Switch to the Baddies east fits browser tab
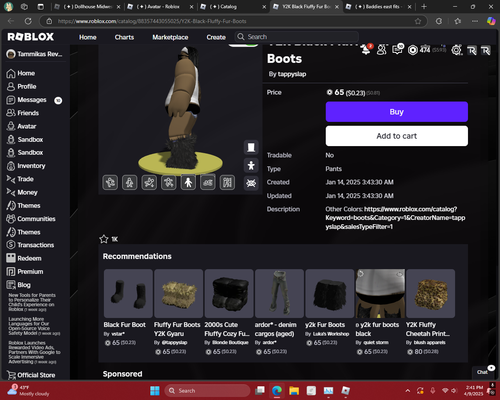 [x=378, y=7]
